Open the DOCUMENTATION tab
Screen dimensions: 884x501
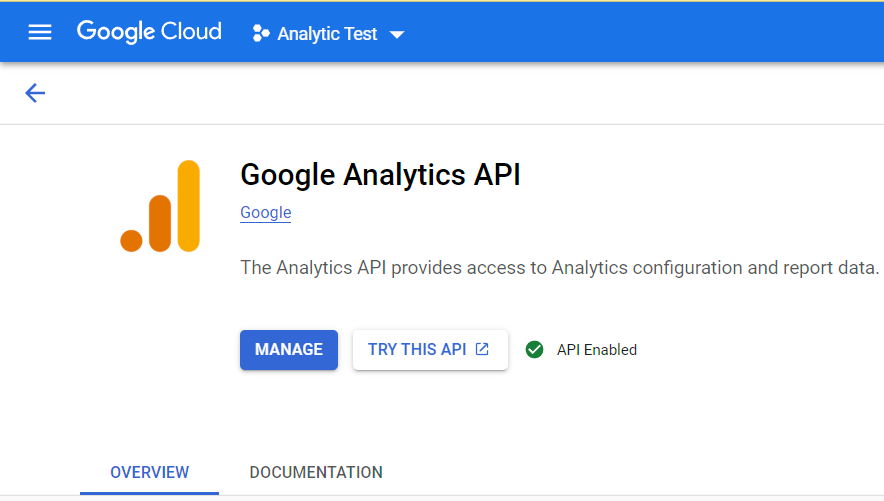coord(316,472)
